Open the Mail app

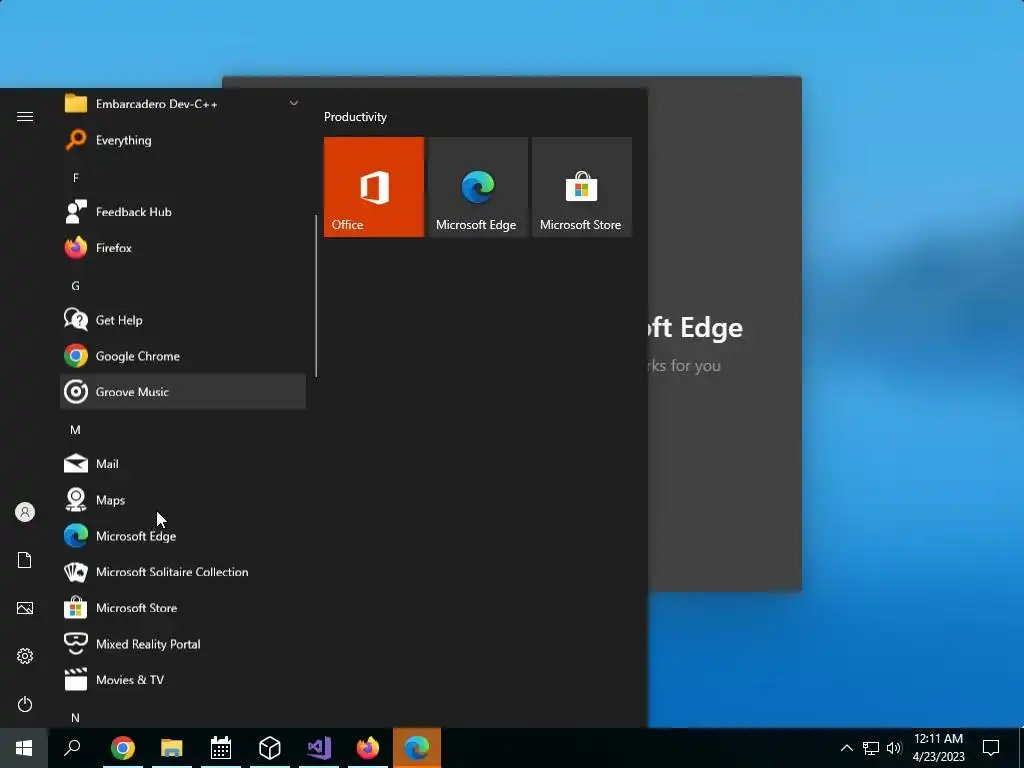click(183, 464)
